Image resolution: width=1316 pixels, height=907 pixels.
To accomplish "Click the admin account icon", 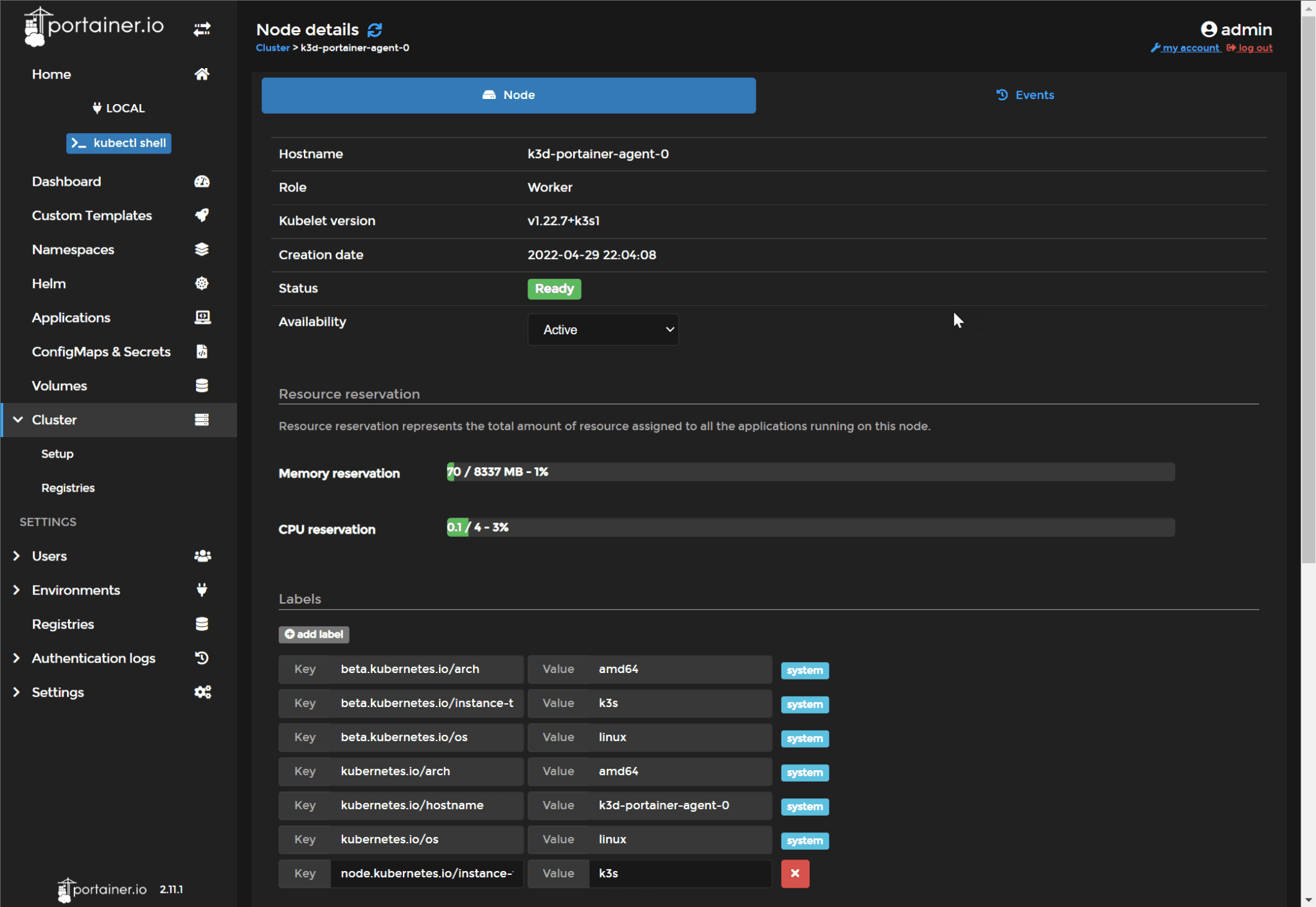I will click(x=1209, y=29).
